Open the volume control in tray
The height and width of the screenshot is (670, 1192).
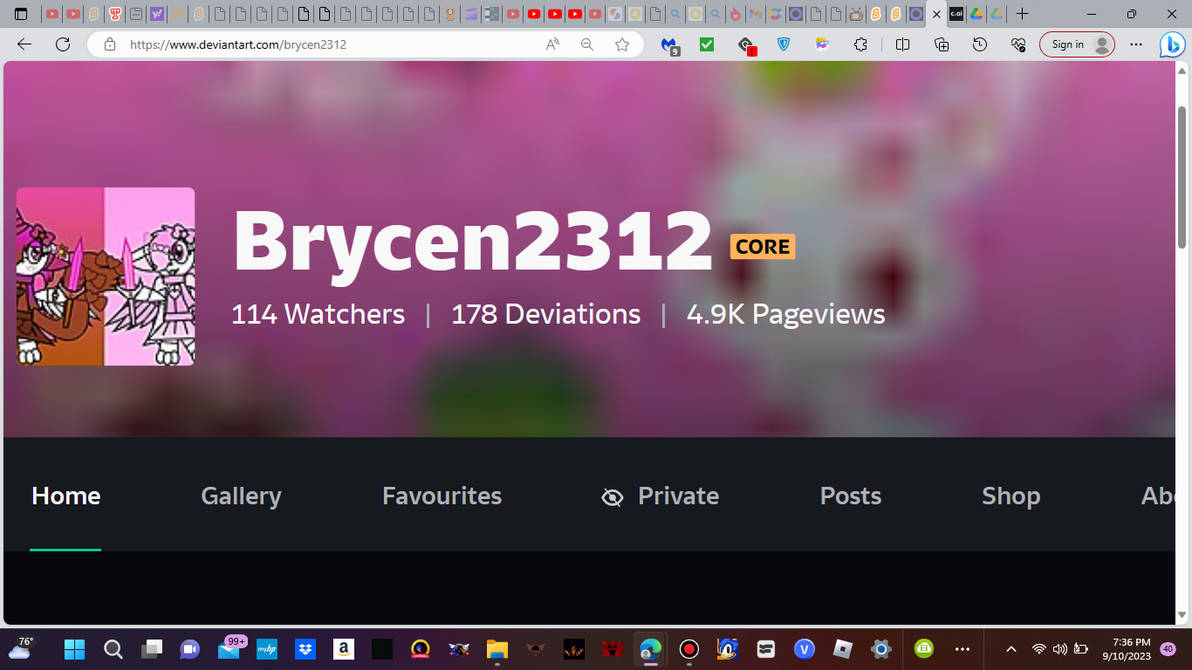(x=1060, y=649)
